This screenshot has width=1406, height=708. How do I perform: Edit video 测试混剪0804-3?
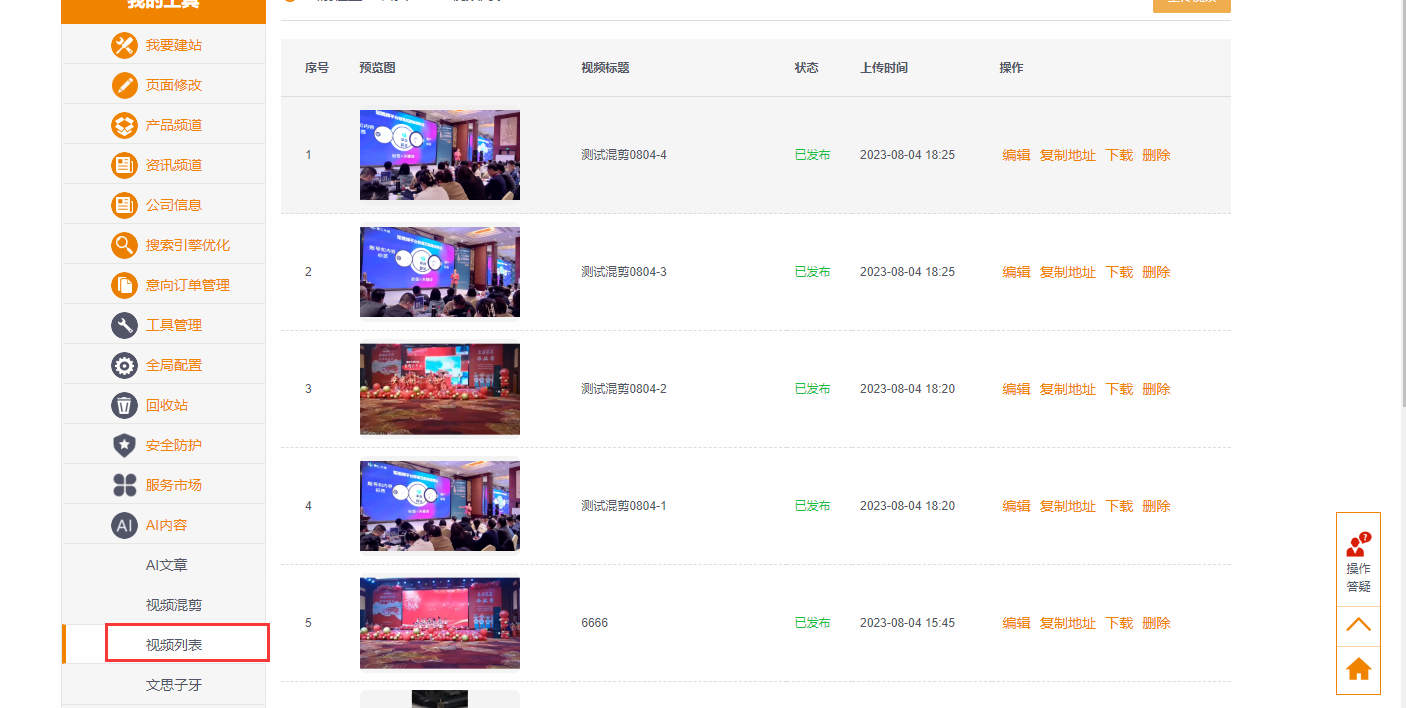tap(1016, 272)
